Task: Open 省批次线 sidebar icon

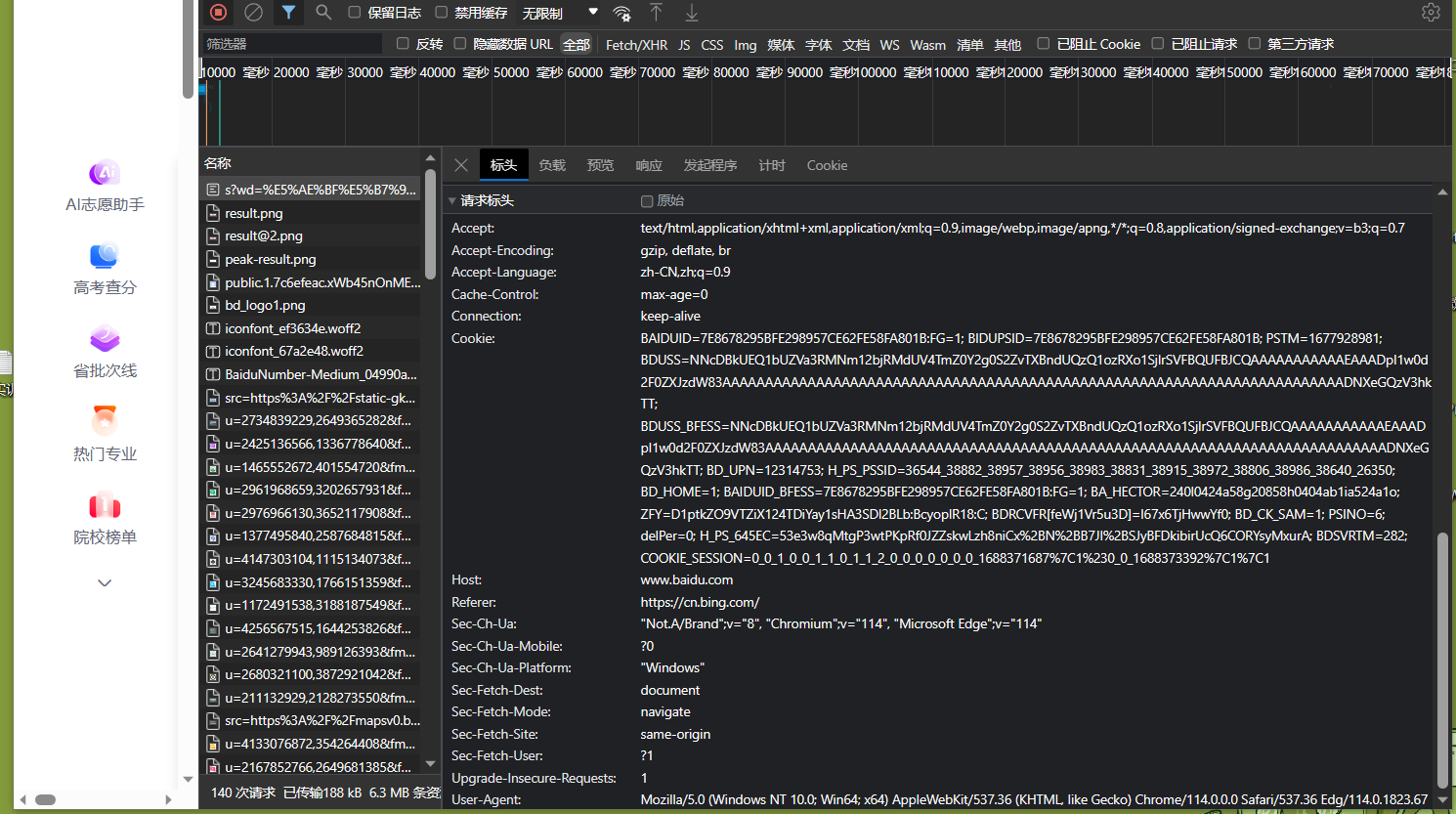Action: [x=105, y=339]
